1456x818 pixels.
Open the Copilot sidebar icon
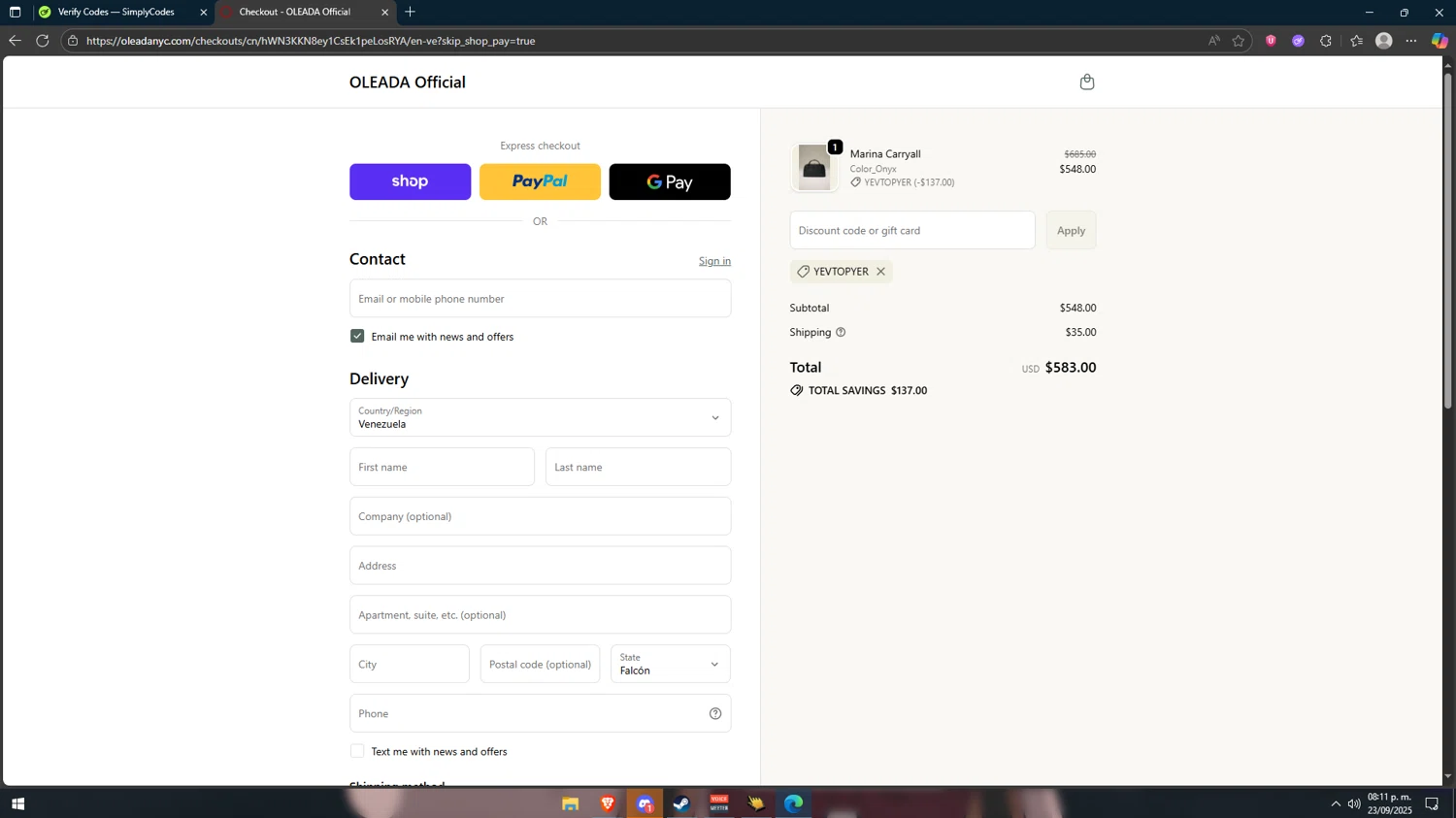(x=1439, y=41)
